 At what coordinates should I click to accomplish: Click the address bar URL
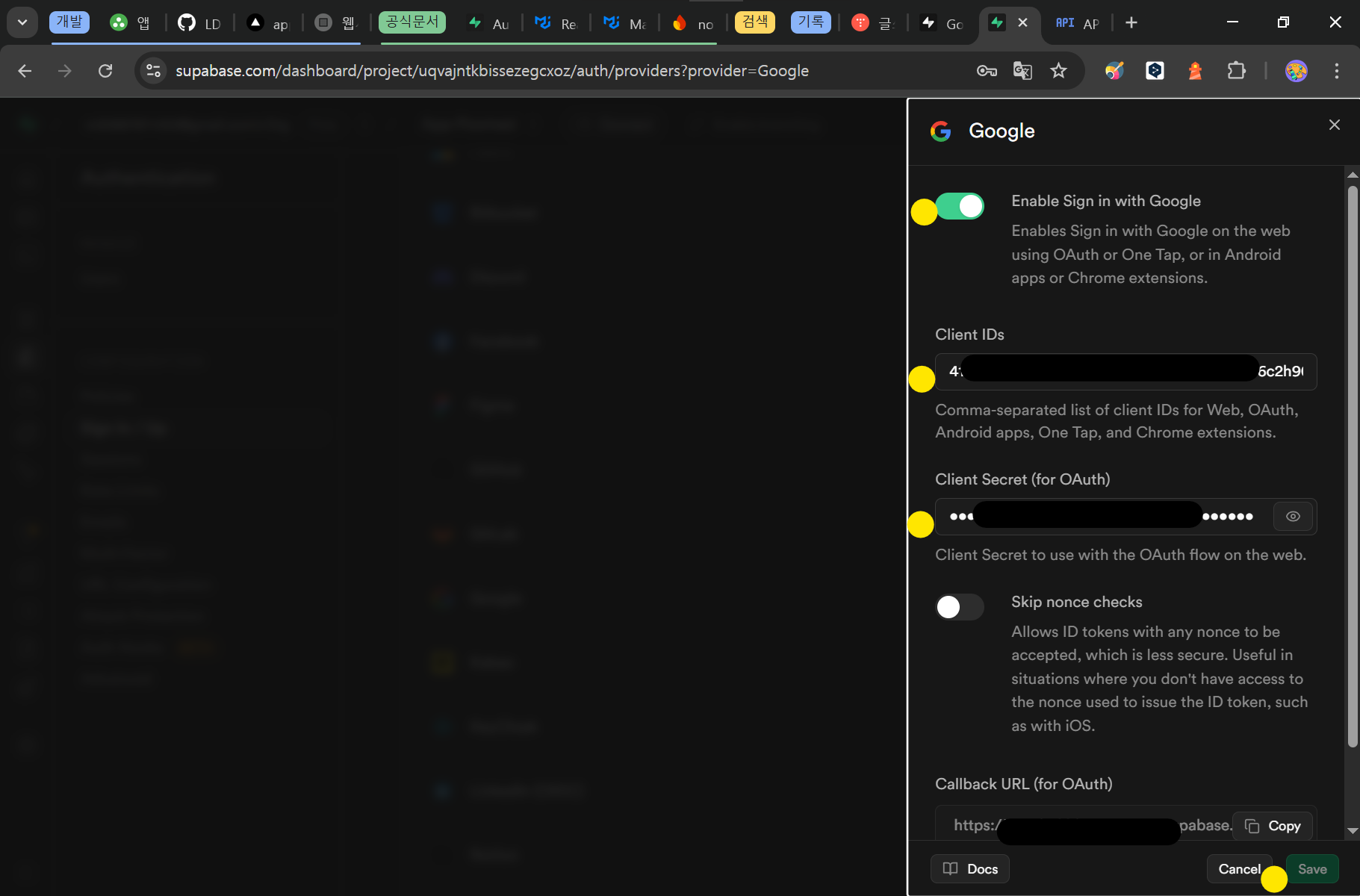click(x=492, y=71)
